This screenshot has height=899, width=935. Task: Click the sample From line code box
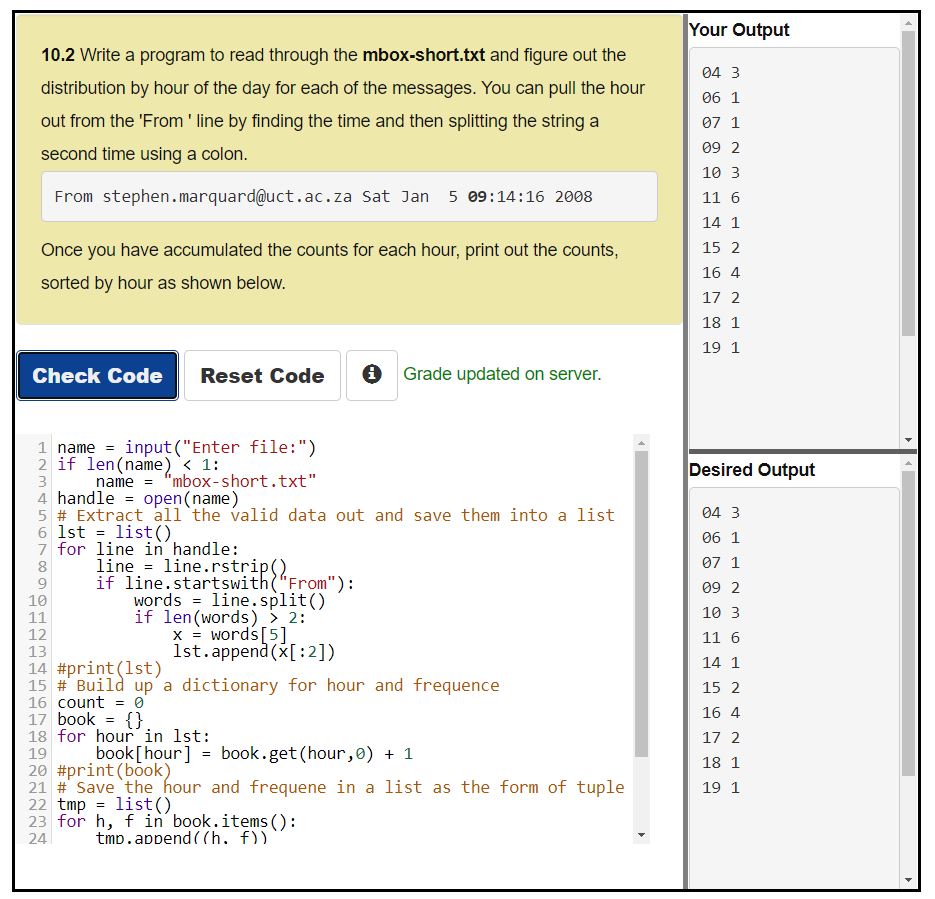[x=349, y=197]
